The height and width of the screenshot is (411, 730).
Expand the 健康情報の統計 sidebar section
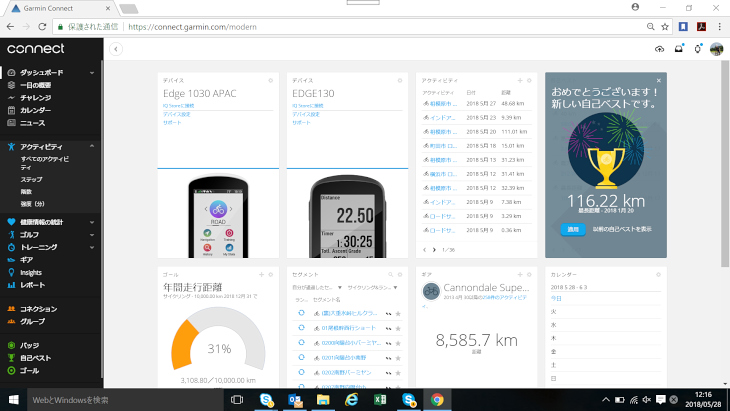click(x=92, y=222)
